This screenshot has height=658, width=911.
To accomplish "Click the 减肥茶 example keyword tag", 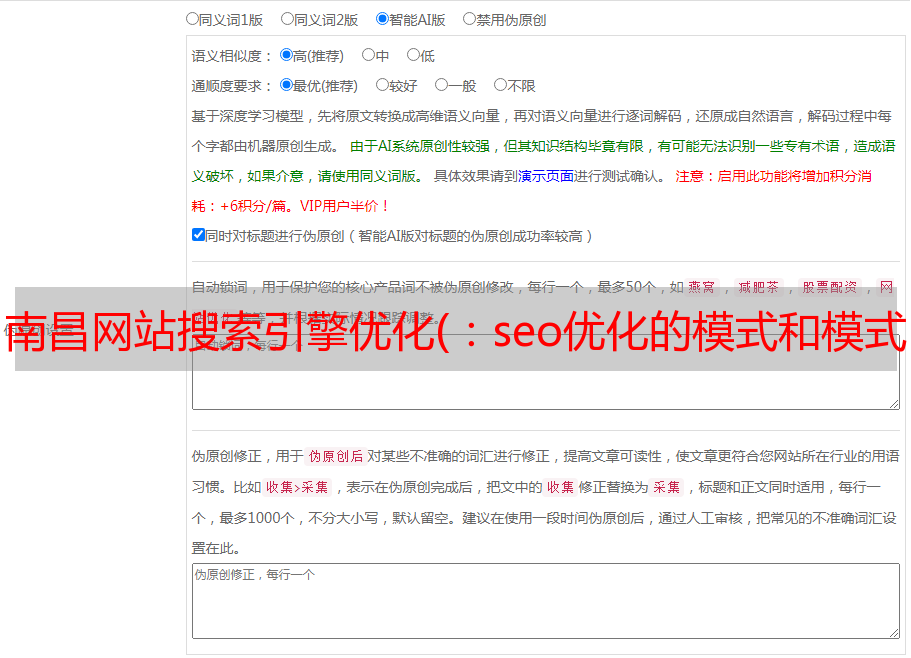I will (x=758, y=287).
